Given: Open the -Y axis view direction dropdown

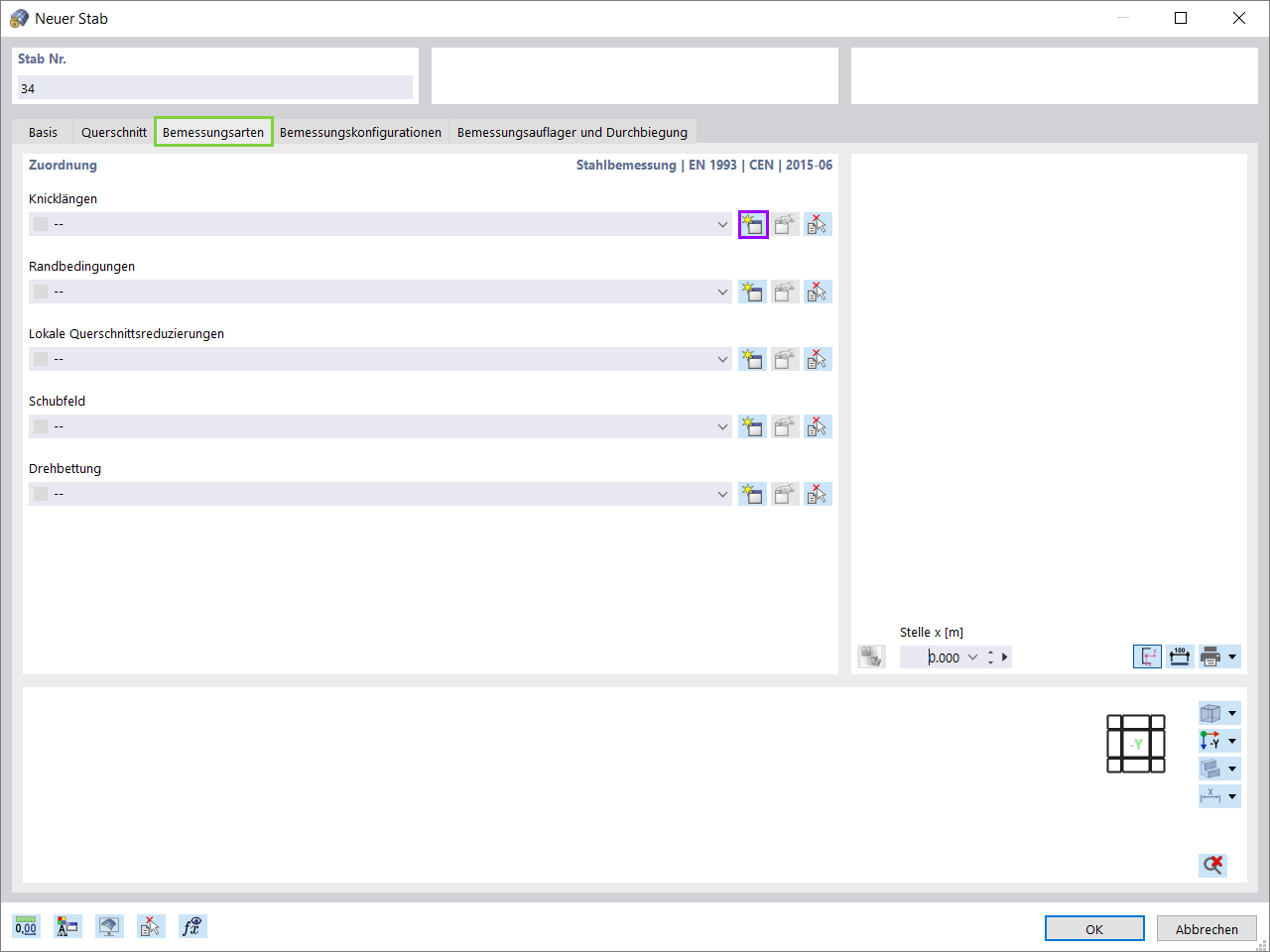Looking at the screenshot, I should click(x=1233, y=741).
